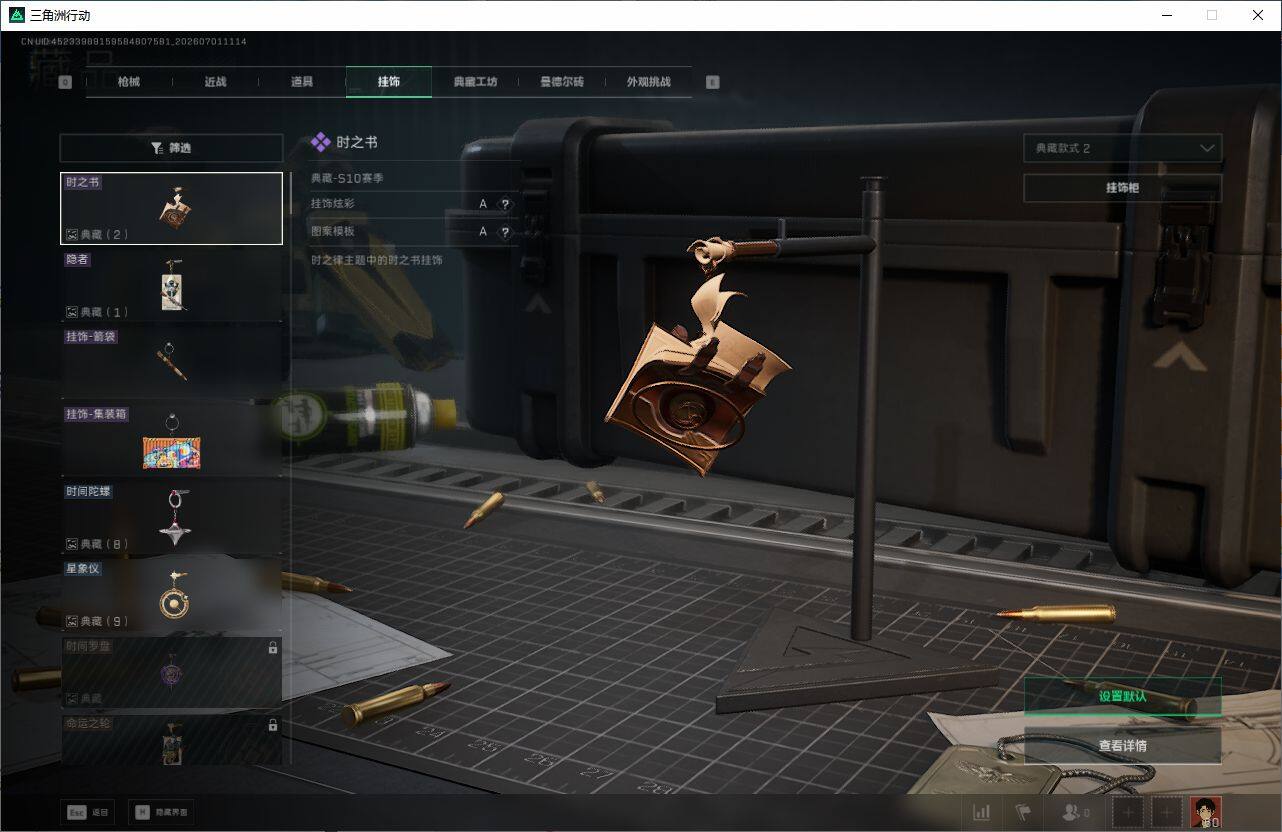Click the flag icon in bottom bar
Image resolution: width=1282 pixels, height=832 pixels.
(x=1023, y=813)
